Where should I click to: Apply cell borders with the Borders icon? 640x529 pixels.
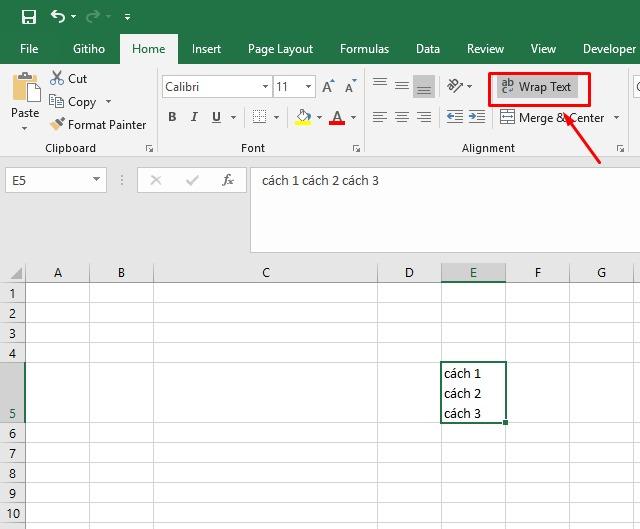click(x=260, y=117)
